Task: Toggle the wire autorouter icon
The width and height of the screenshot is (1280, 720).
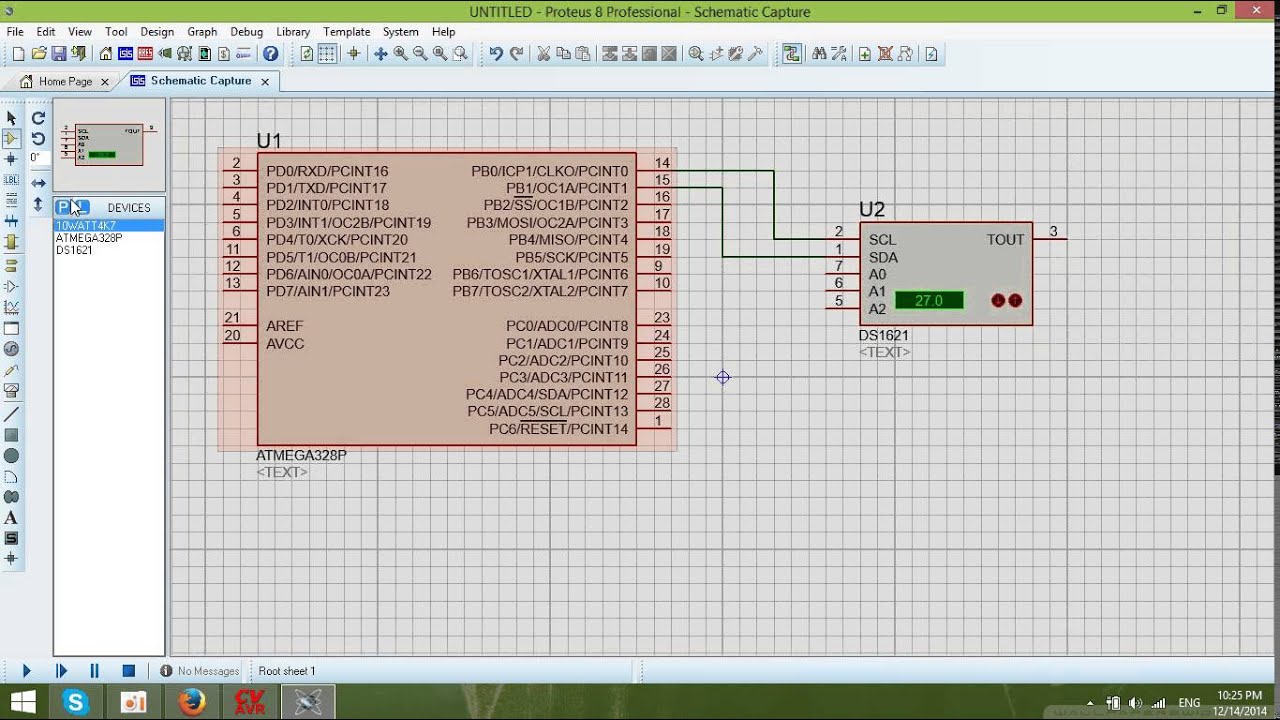Action: pos(792,54)
